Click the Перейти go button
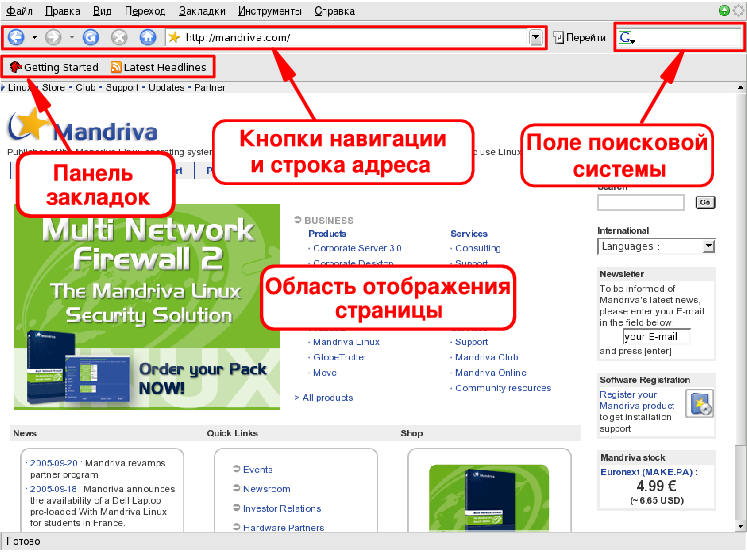This screenshot has width=747, height=552. pyautogui.click(x=579, y=37)
